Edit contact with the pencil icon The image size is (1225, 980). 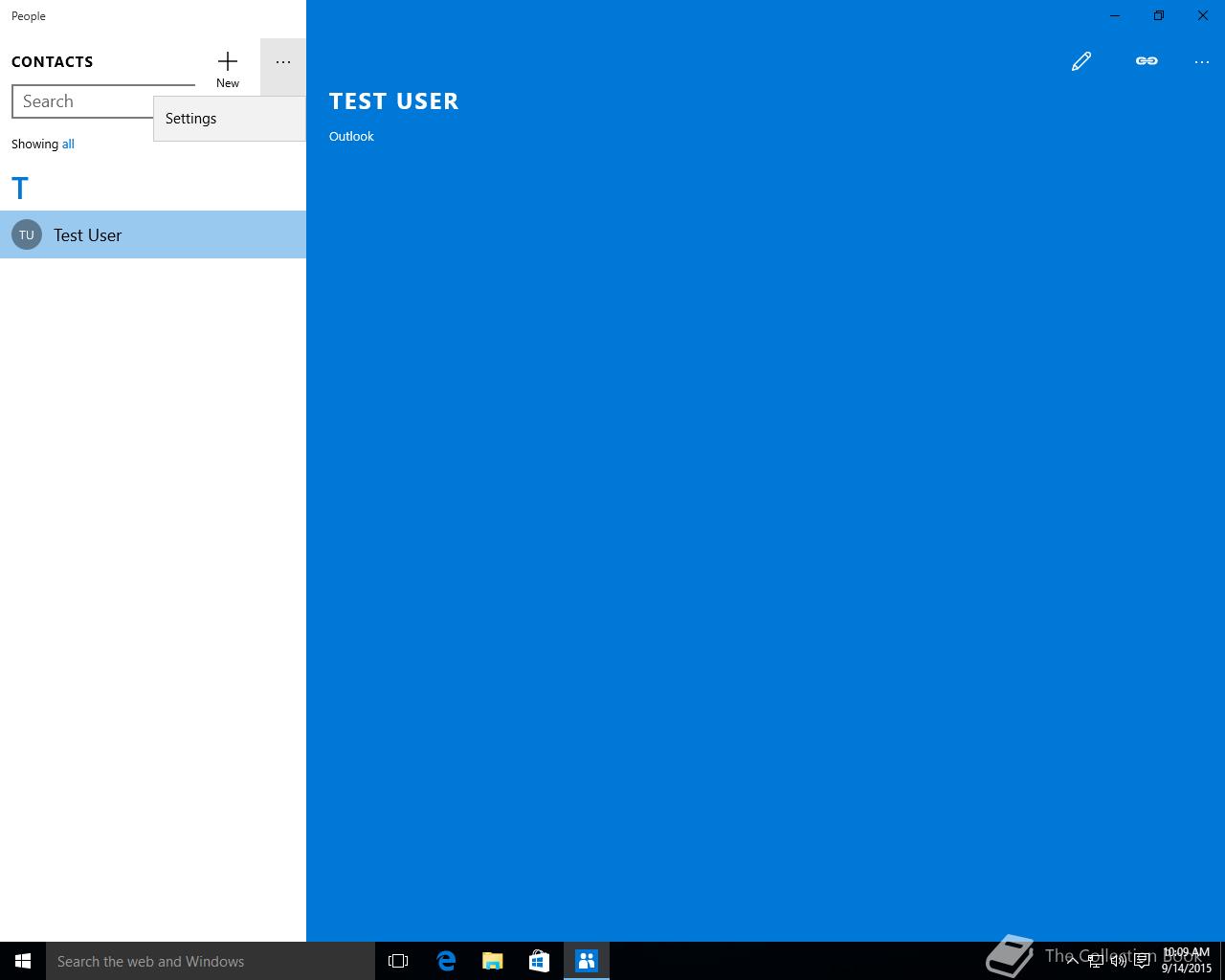coord(1081,61)
